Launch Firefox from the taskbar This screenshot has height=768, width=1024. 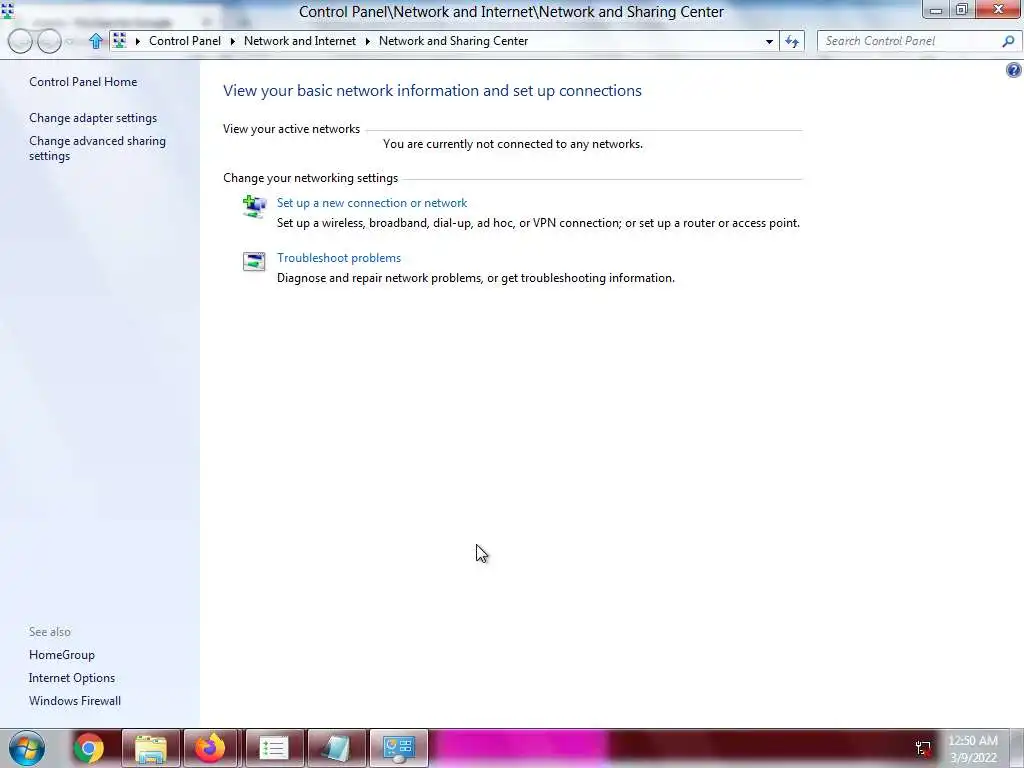click(210, 748)
